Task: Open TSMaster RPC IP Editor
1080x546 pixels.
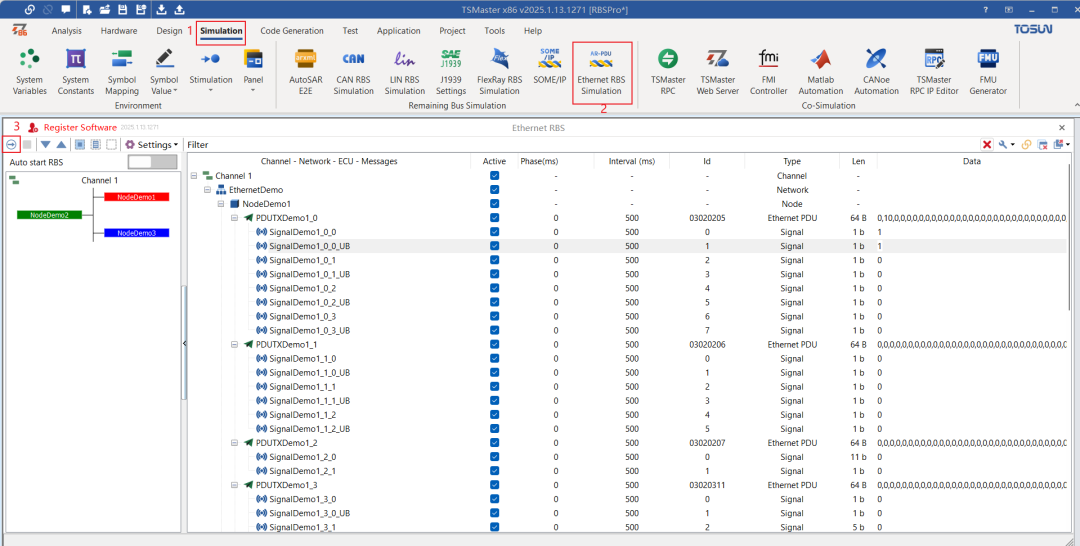Action: click(x=934, y=72)
